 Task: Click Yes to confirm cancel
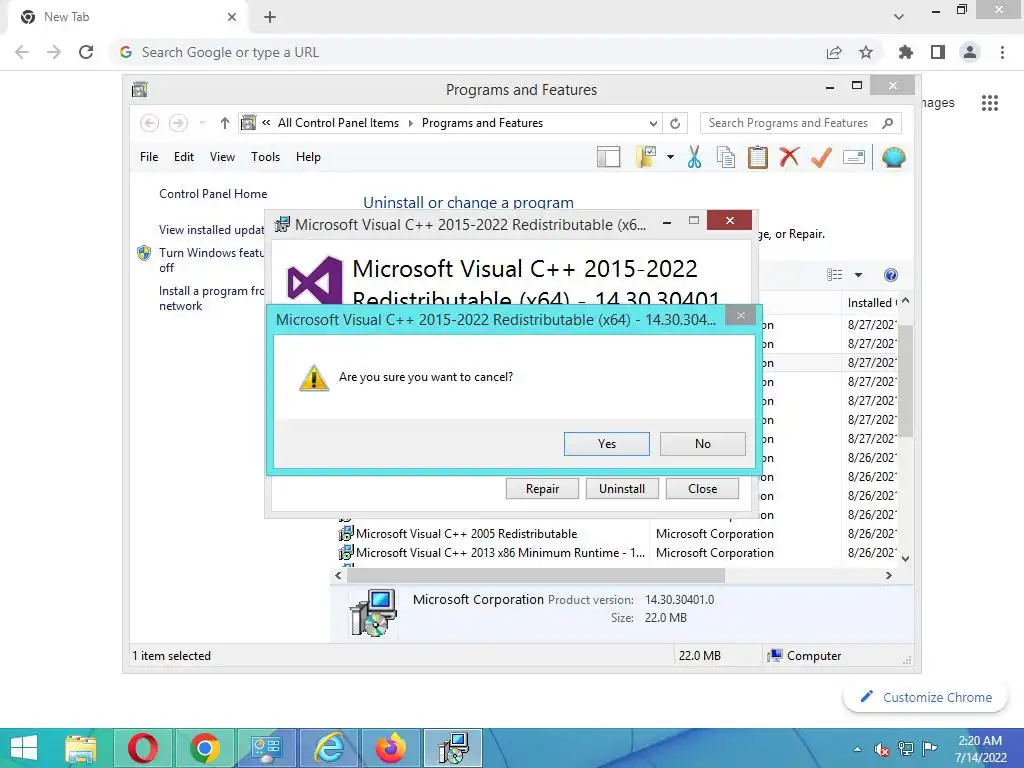(606, 443)
